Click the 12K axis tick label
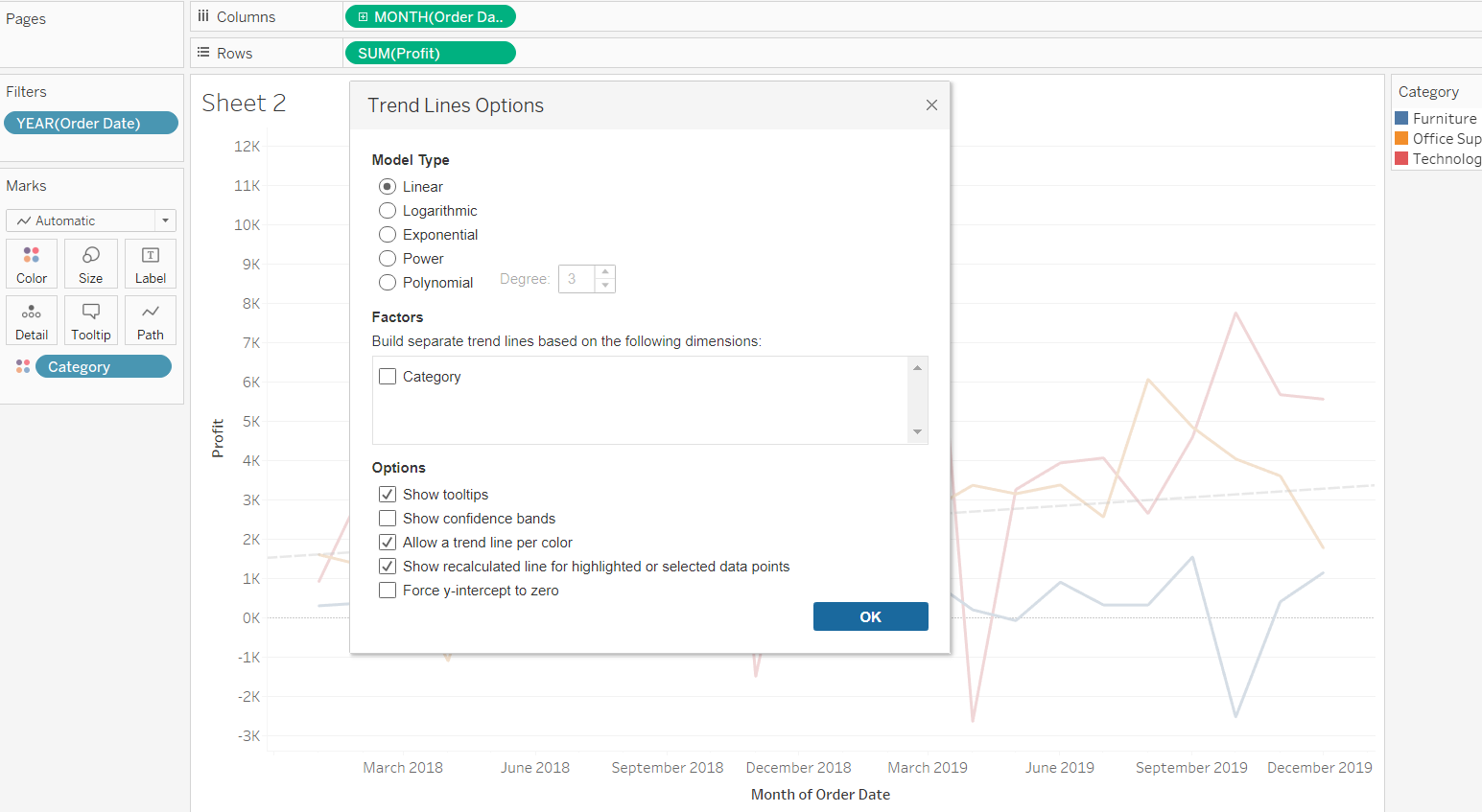The image size is (1482, 812). (x=247, y=146)
